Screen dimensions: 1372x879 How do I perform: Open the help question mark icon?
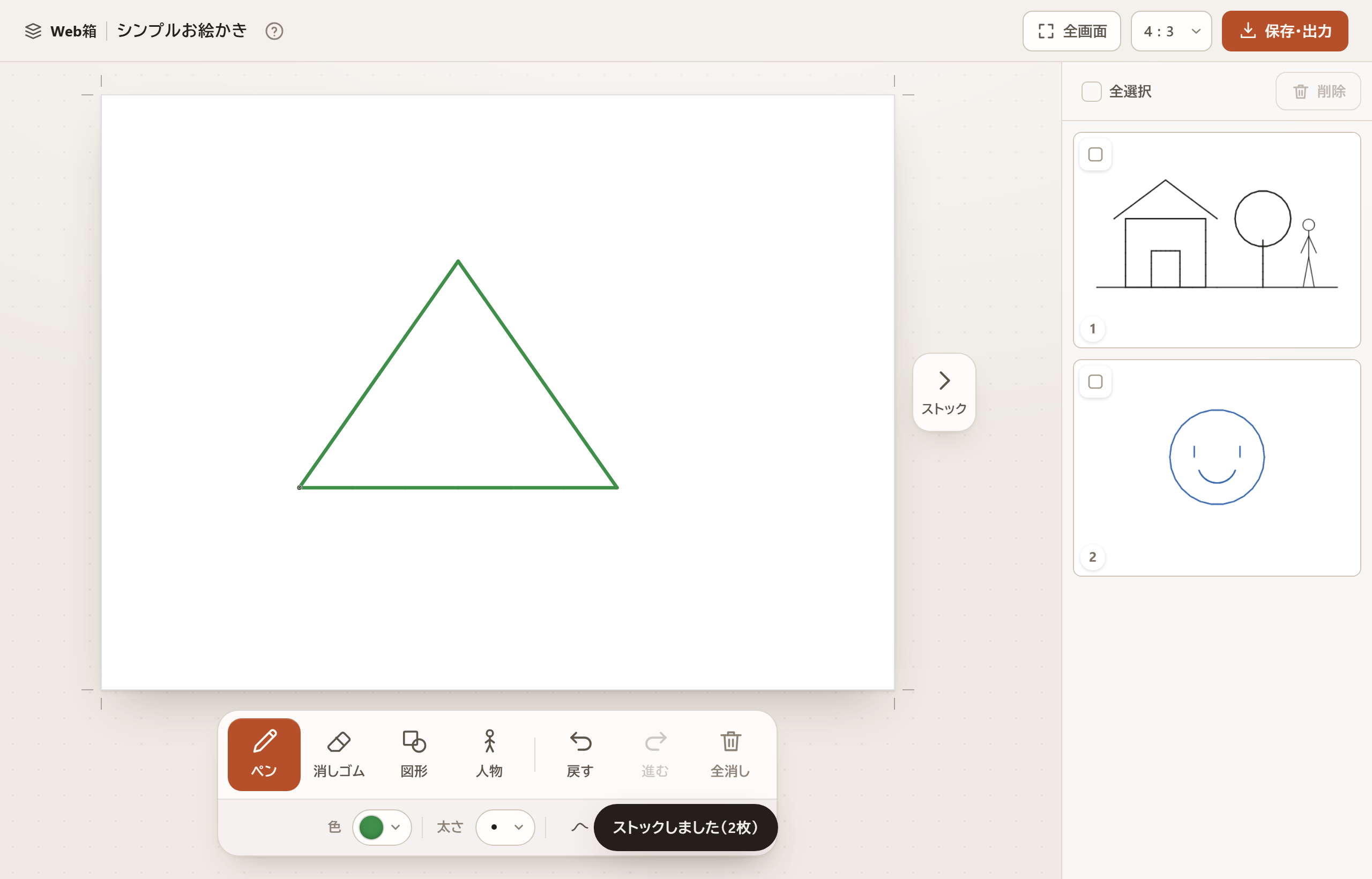tap(274, 31)
